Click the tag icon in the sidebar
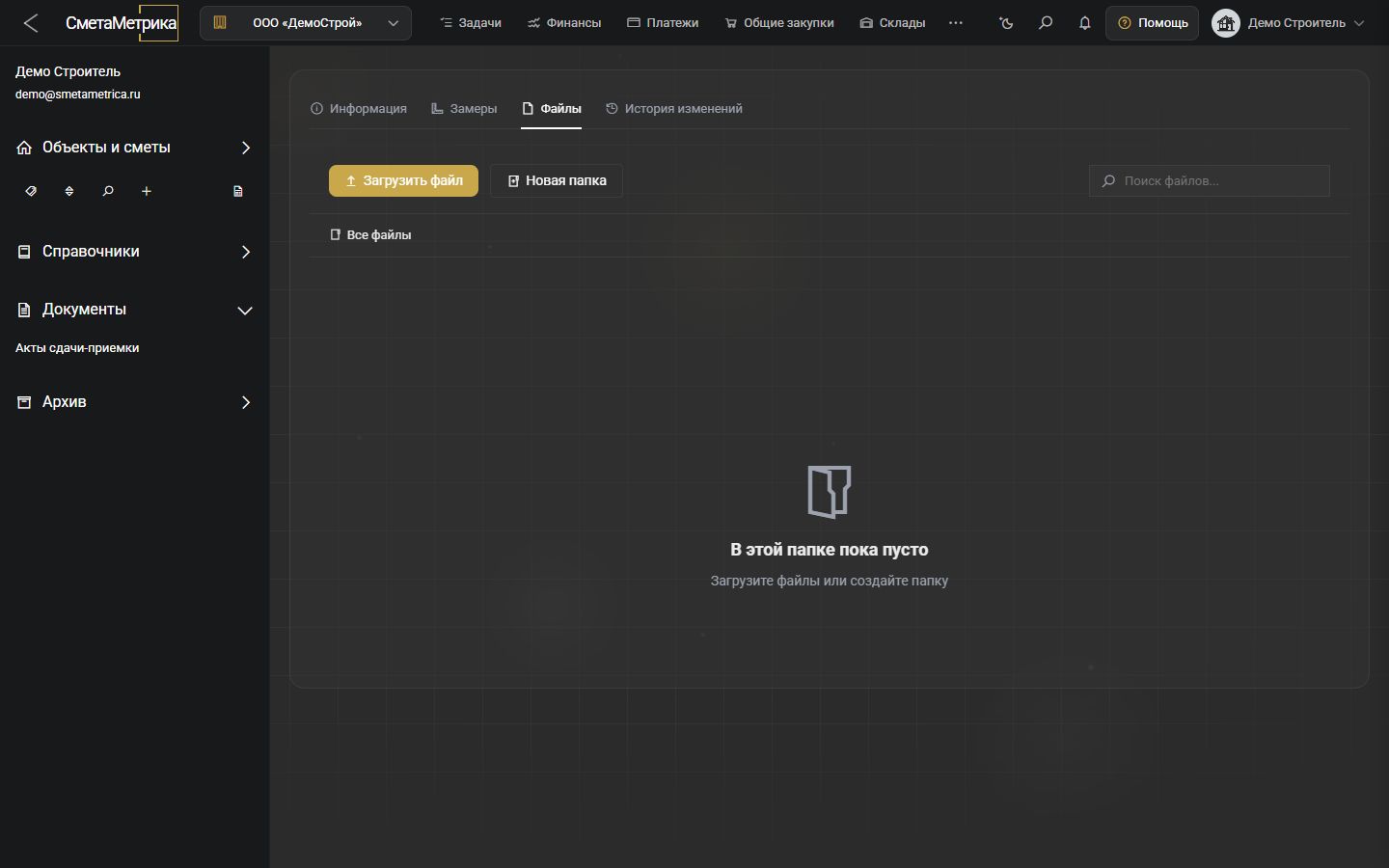The image size is (1389, 868). tap(31, 191)
